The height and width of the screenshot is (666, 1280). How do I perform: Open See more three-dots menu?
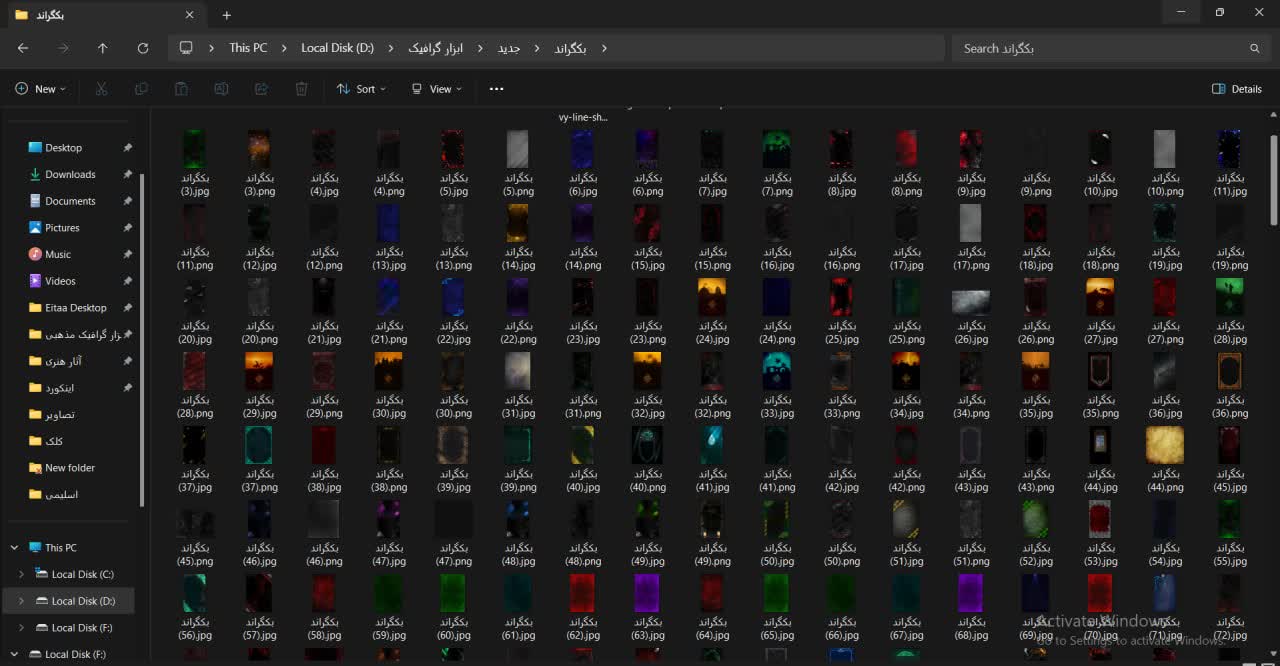click(496, 89)
